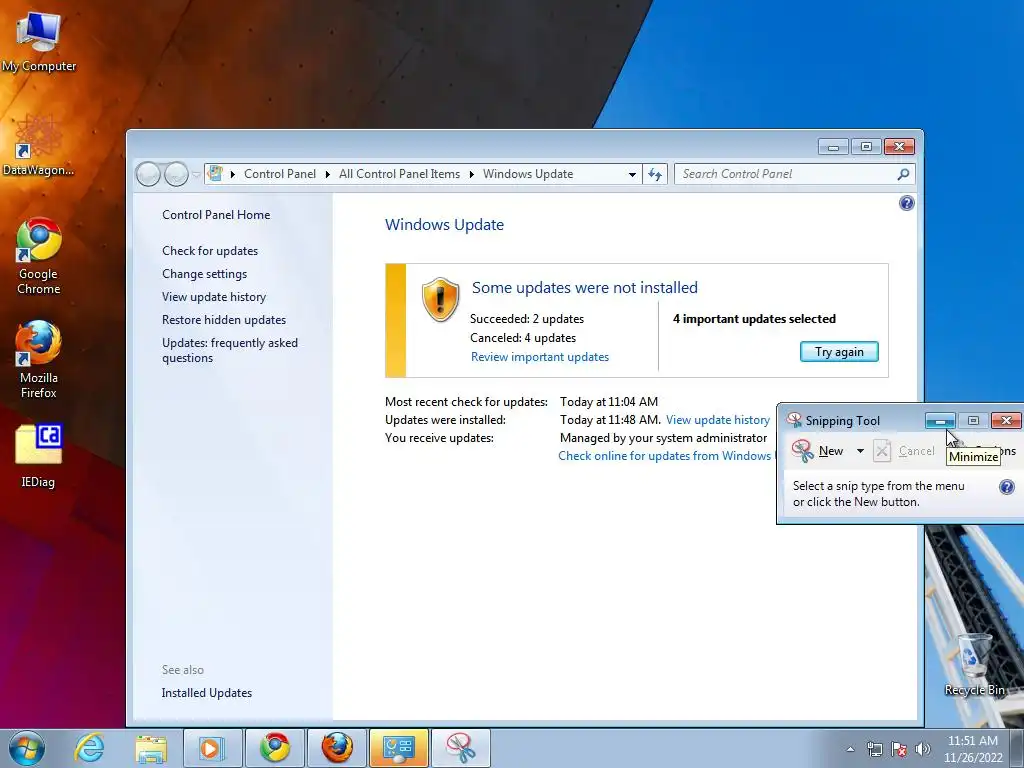The width and height of the screenshot is (1024, 768).
Task: Click All Control Panel Items breadcrumb
Action: (399, 174)
